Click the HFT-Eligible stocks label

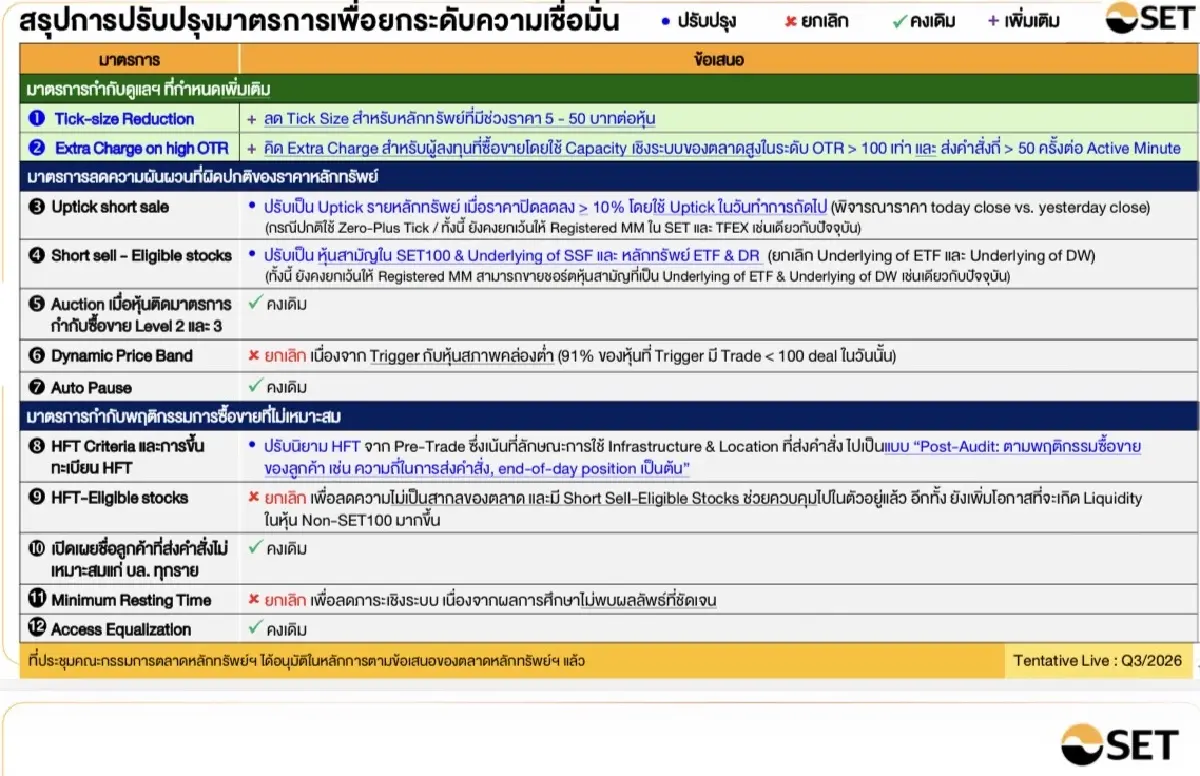(x=120, y=497)
